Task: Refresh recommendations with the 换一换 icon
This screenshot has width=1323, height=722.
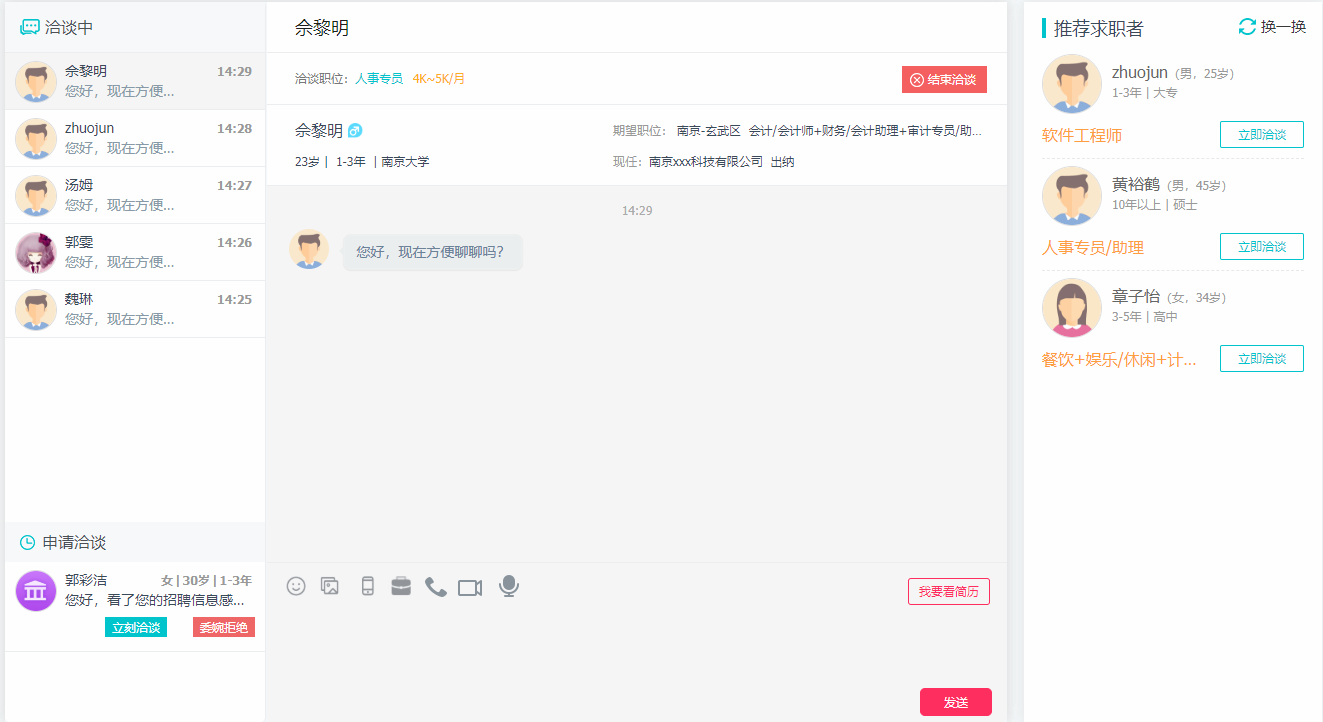Action: [x=1246, y=27]
